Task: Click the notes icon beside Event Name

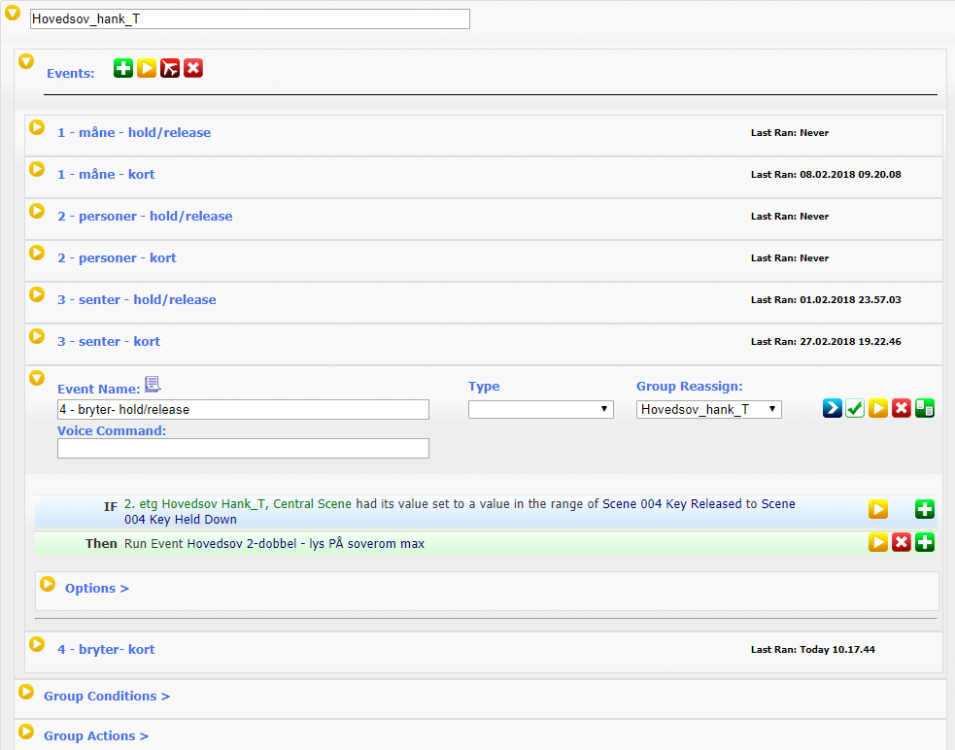Action: [x=152, y=384]
